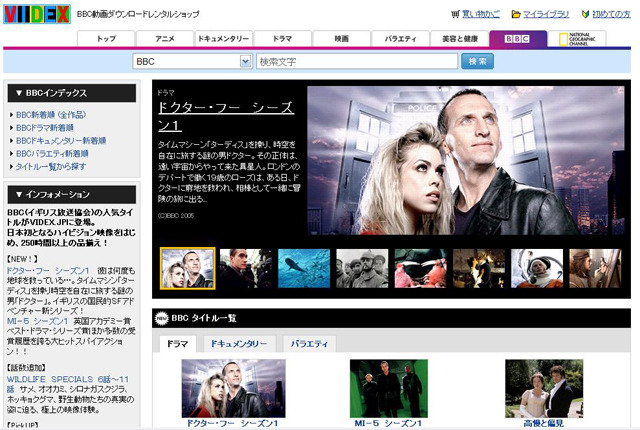Select the dark couple carousel thumbnail
This screenshot has height=430, width=640.
tap(479, 268)
